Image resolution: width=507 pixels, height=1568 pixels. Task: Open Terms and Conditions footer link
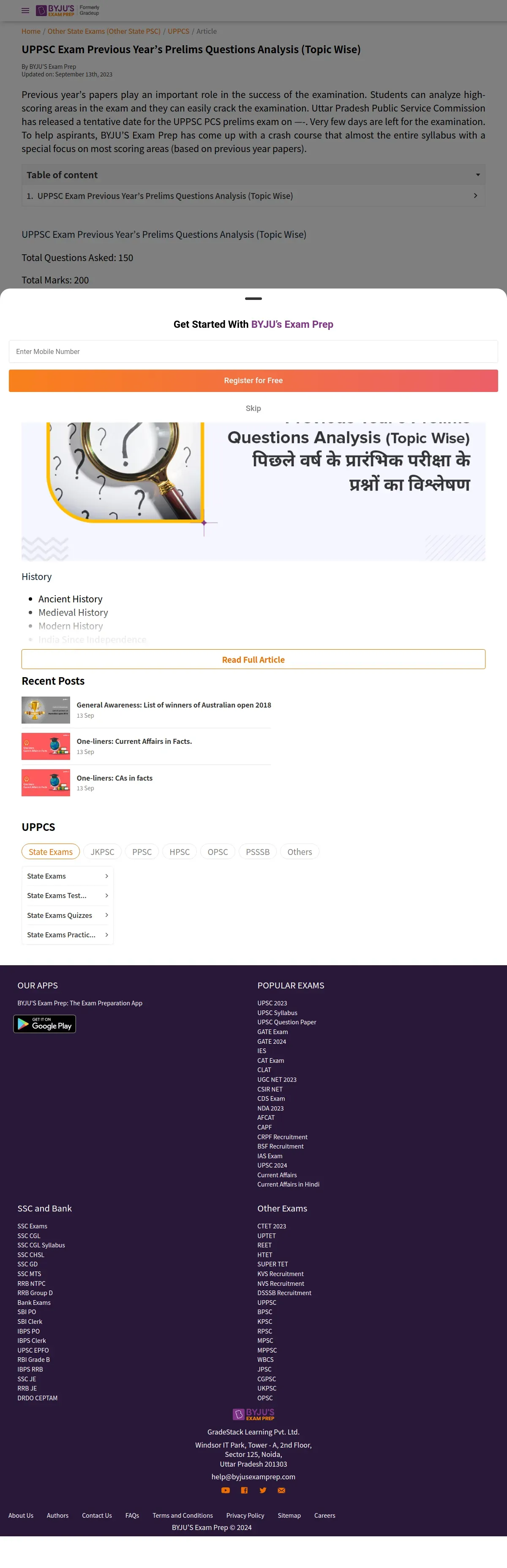coord(183,1515)
